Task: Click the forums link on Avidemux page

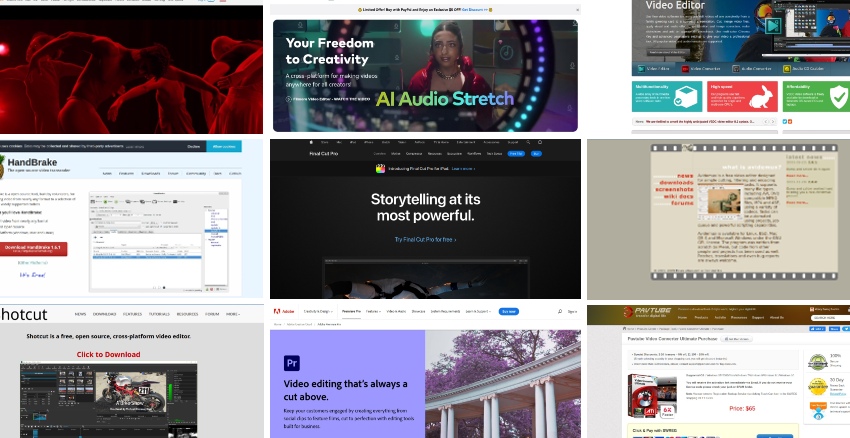Action: click(682, 203)
